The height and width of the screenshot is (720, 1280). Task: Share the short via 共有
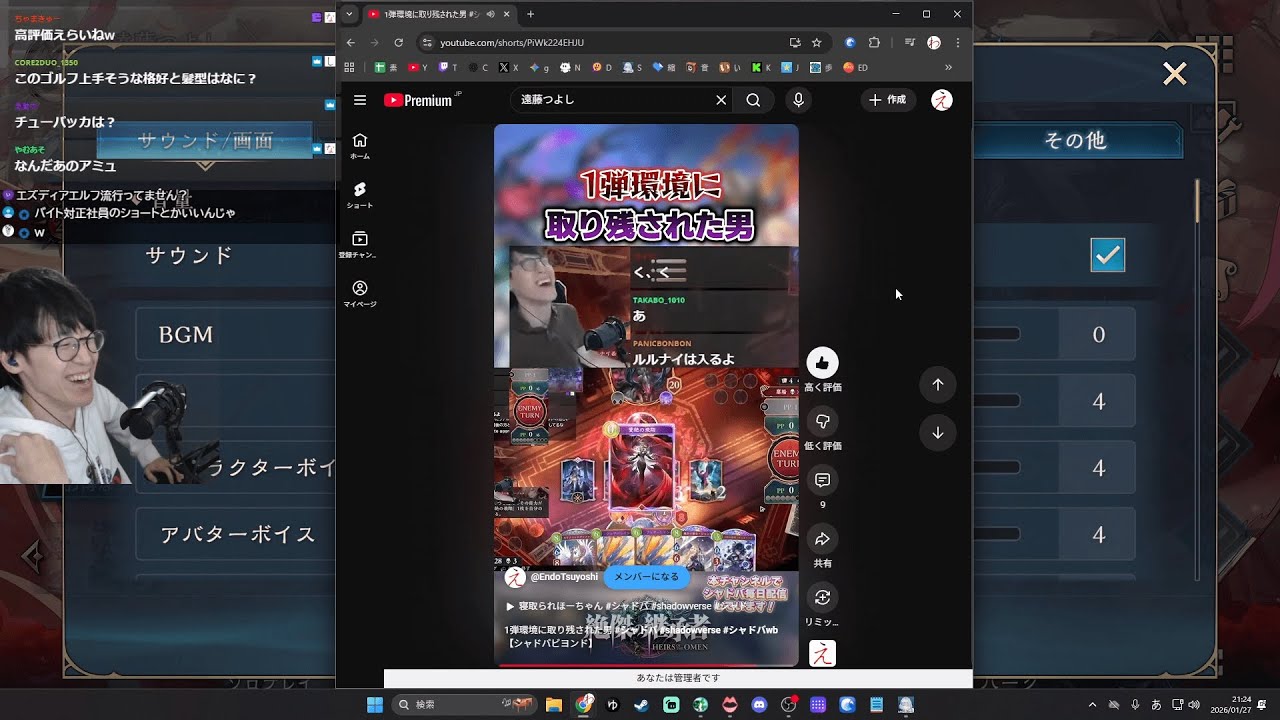tap(822, 540)
